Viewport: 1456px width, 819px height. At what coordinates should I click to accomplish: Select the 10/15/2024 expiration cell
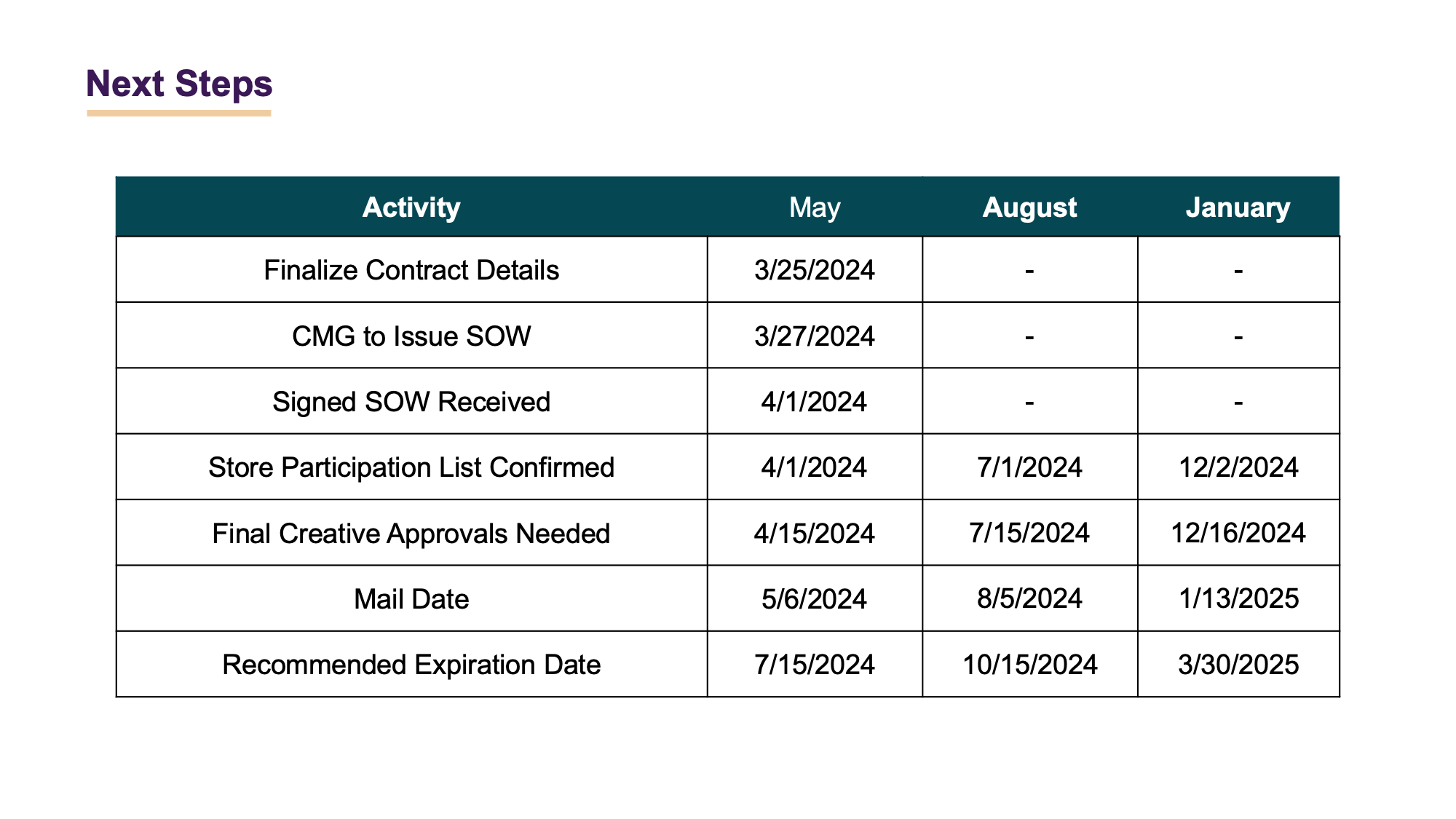tap(1029, 665)
